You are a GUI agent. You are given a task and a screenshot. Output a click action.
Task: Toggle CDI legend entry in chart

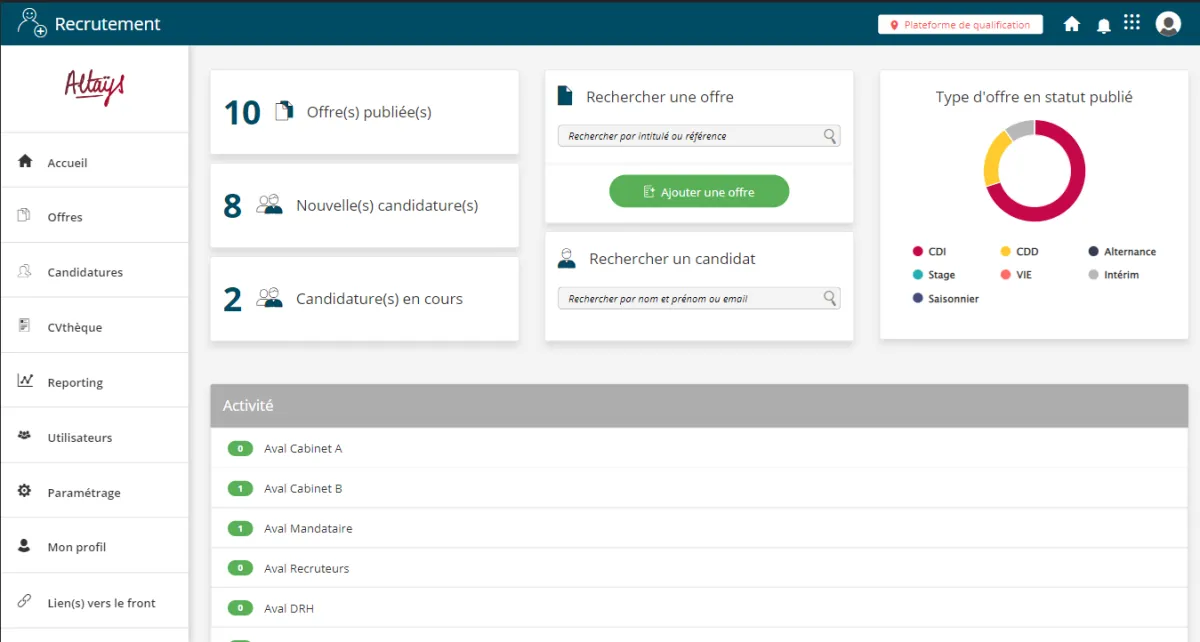[929, 252]
